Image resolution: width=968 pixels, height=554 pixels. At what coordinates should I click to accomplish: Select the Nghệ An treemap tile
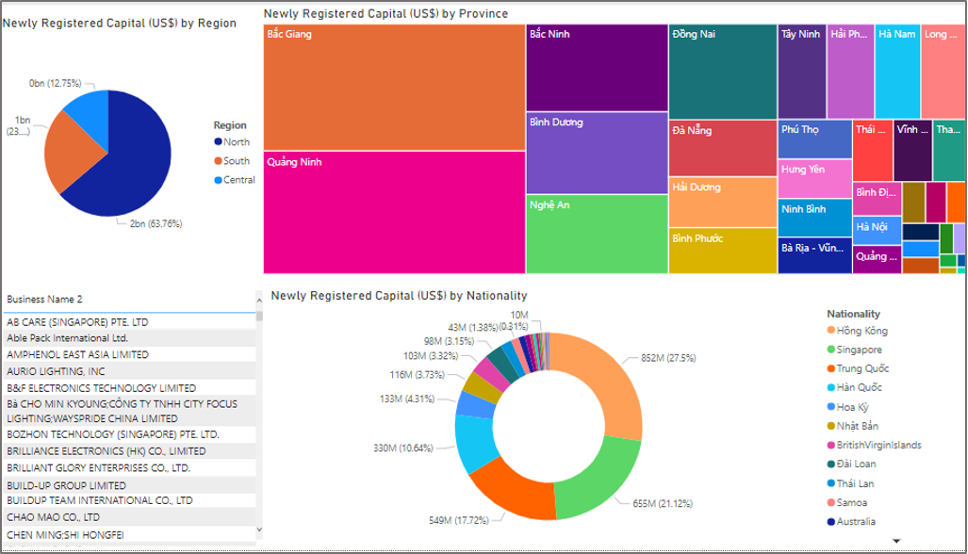coord(596,234)
